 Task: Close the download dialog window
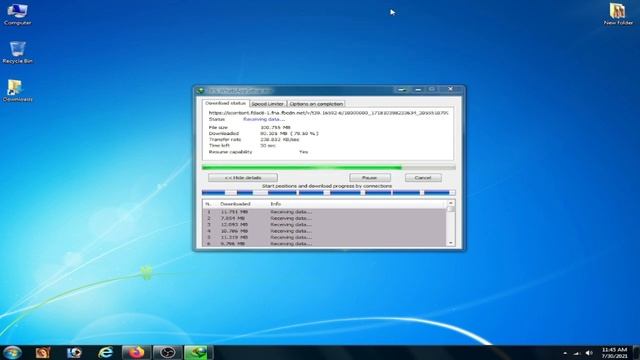(x=450, y=89)
